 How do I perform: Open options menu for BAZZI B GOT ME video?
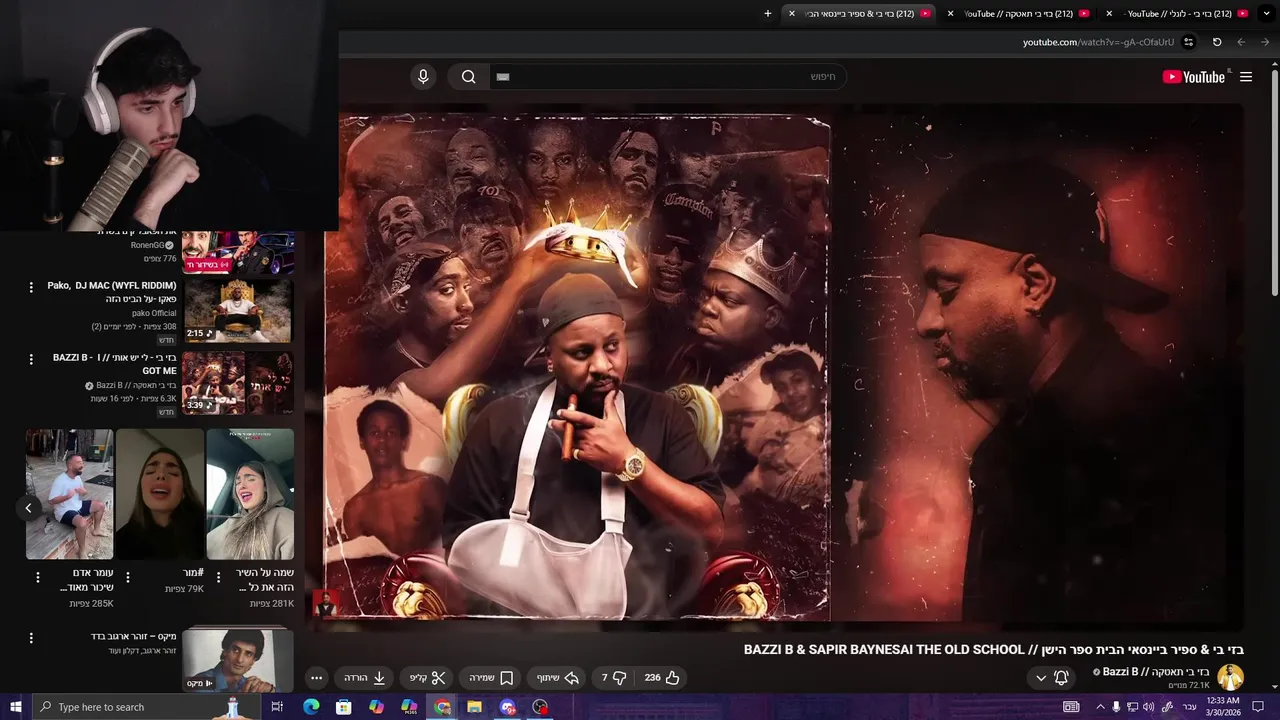[31, 359]
